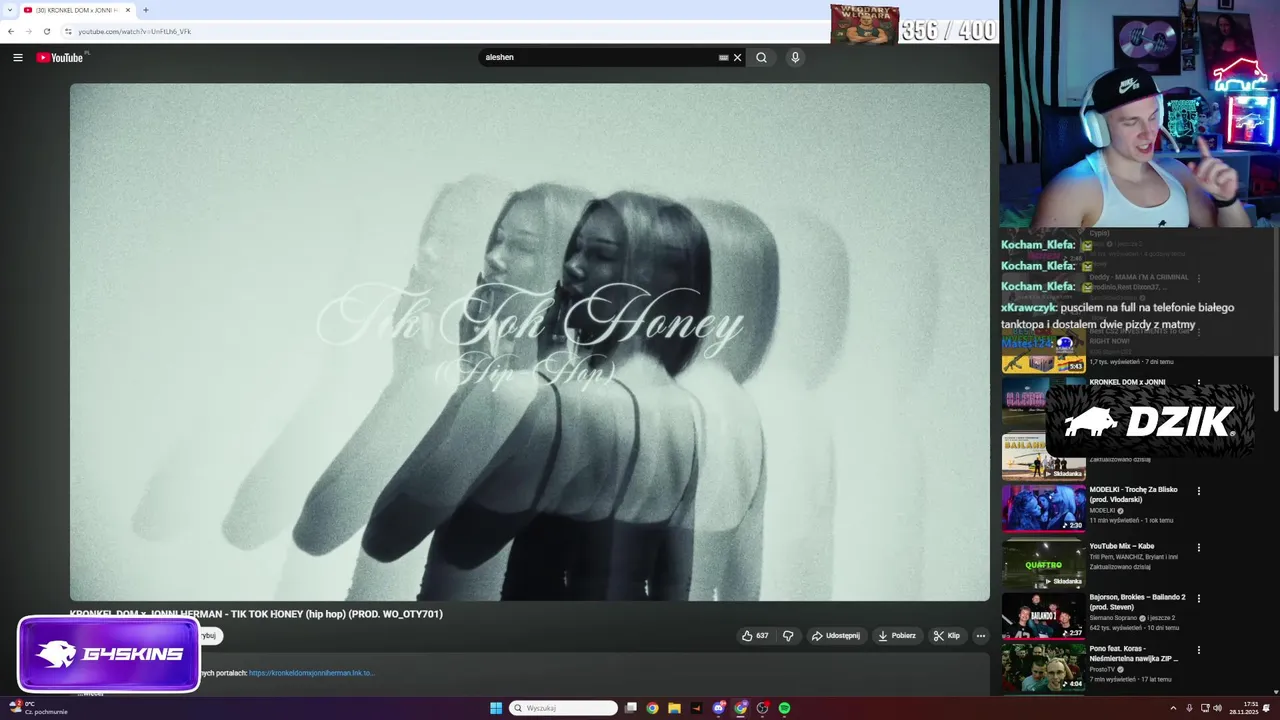Go to YouTube home via logo
The width and height of the screenshot is (1280, 720).
point(60,57)
